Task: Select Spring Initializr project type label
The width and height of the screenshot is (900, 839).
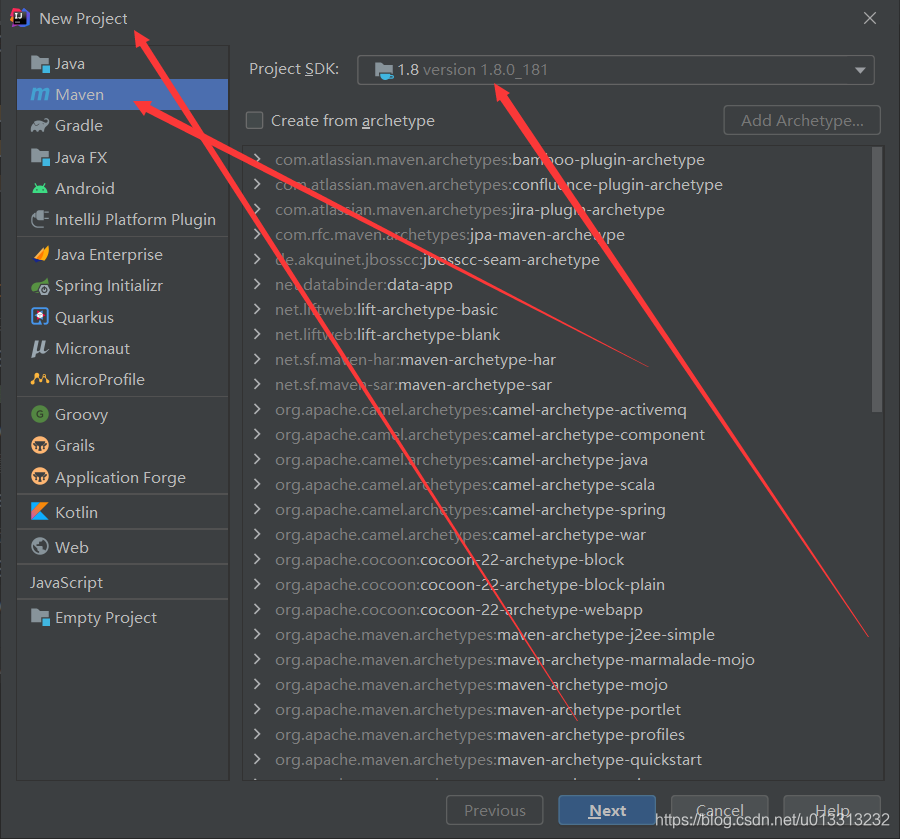Action: (x=109, y=286)
